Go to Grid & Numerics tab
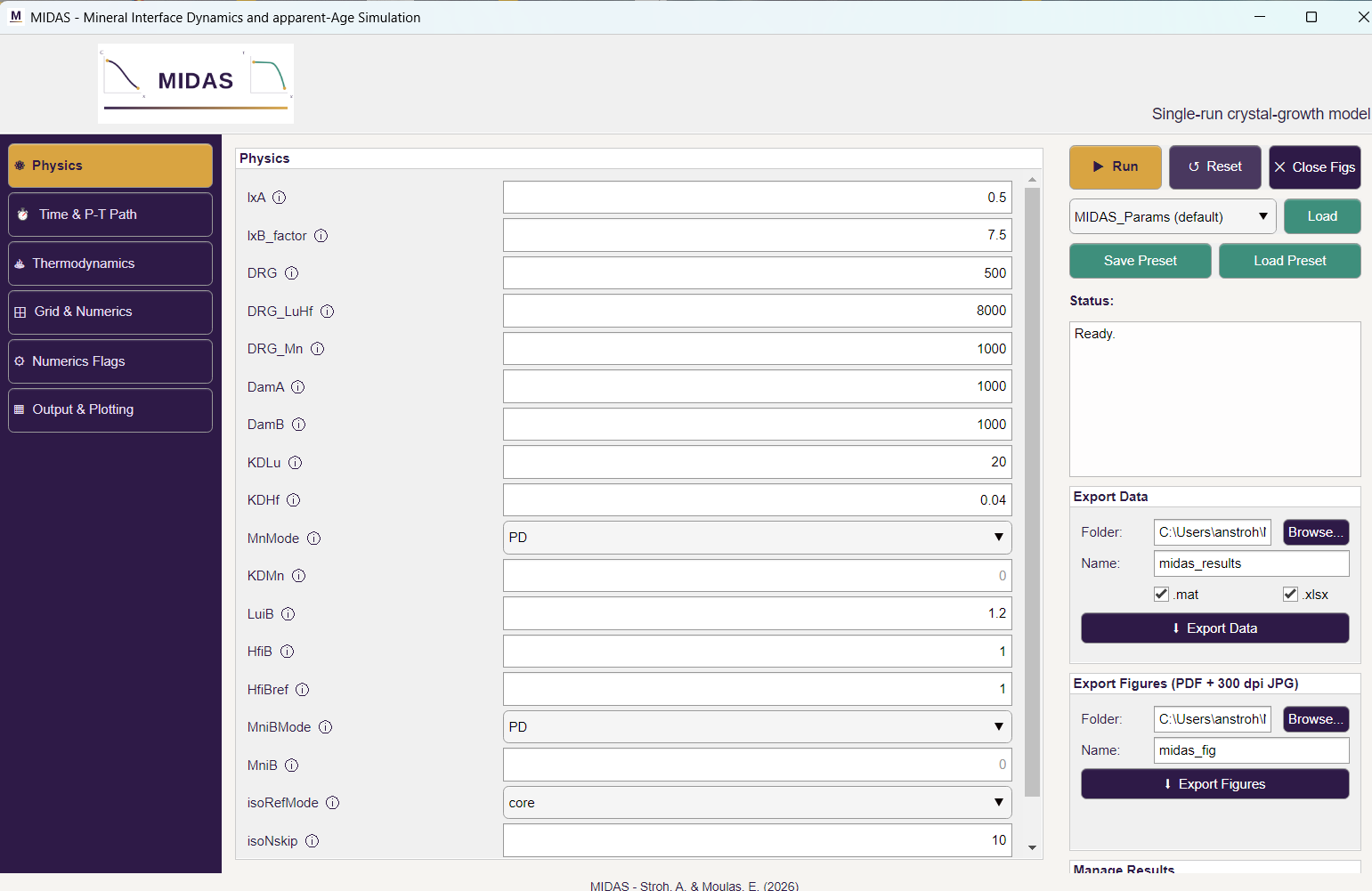The width and height of the screenshot is (1372, 891). coord(110,312)
